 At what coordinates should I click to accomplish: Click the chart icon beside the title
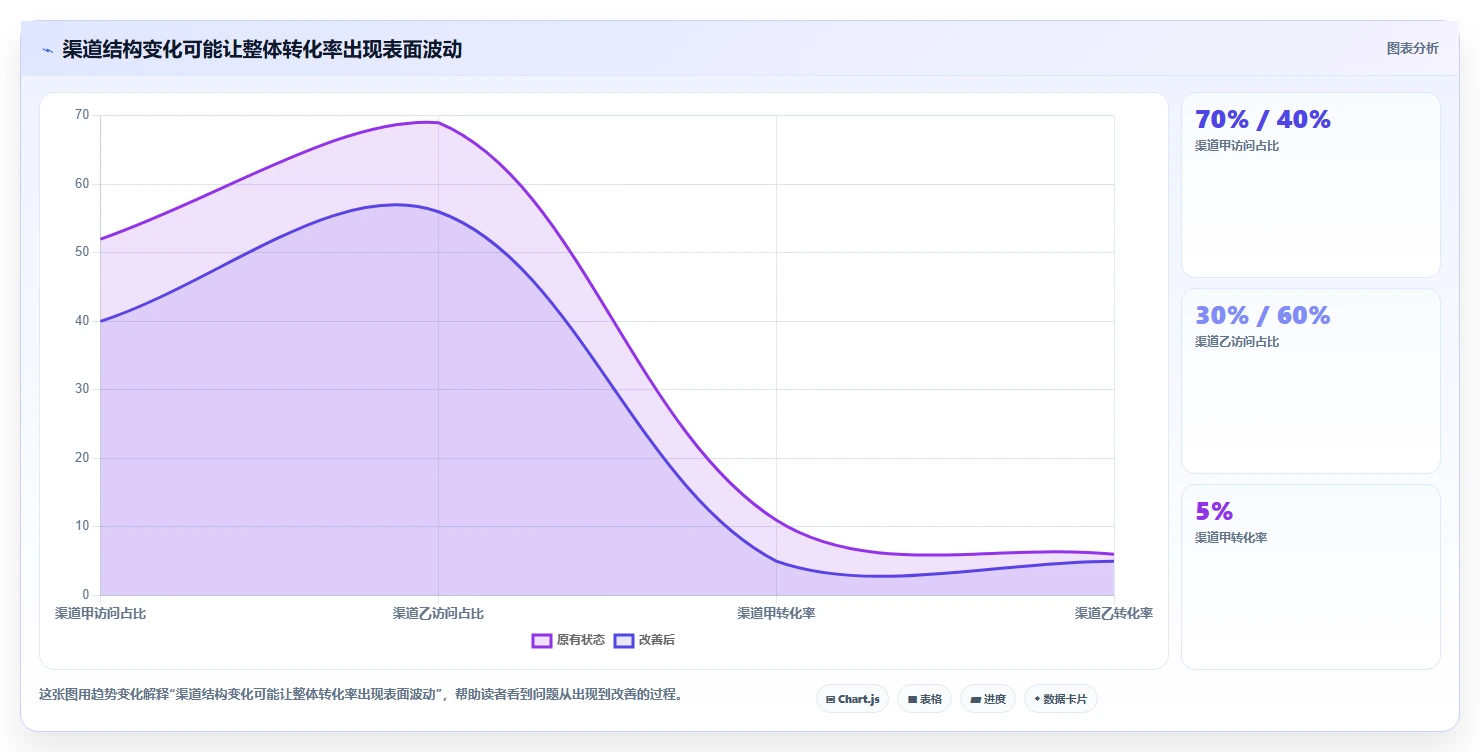coord(47,49)
